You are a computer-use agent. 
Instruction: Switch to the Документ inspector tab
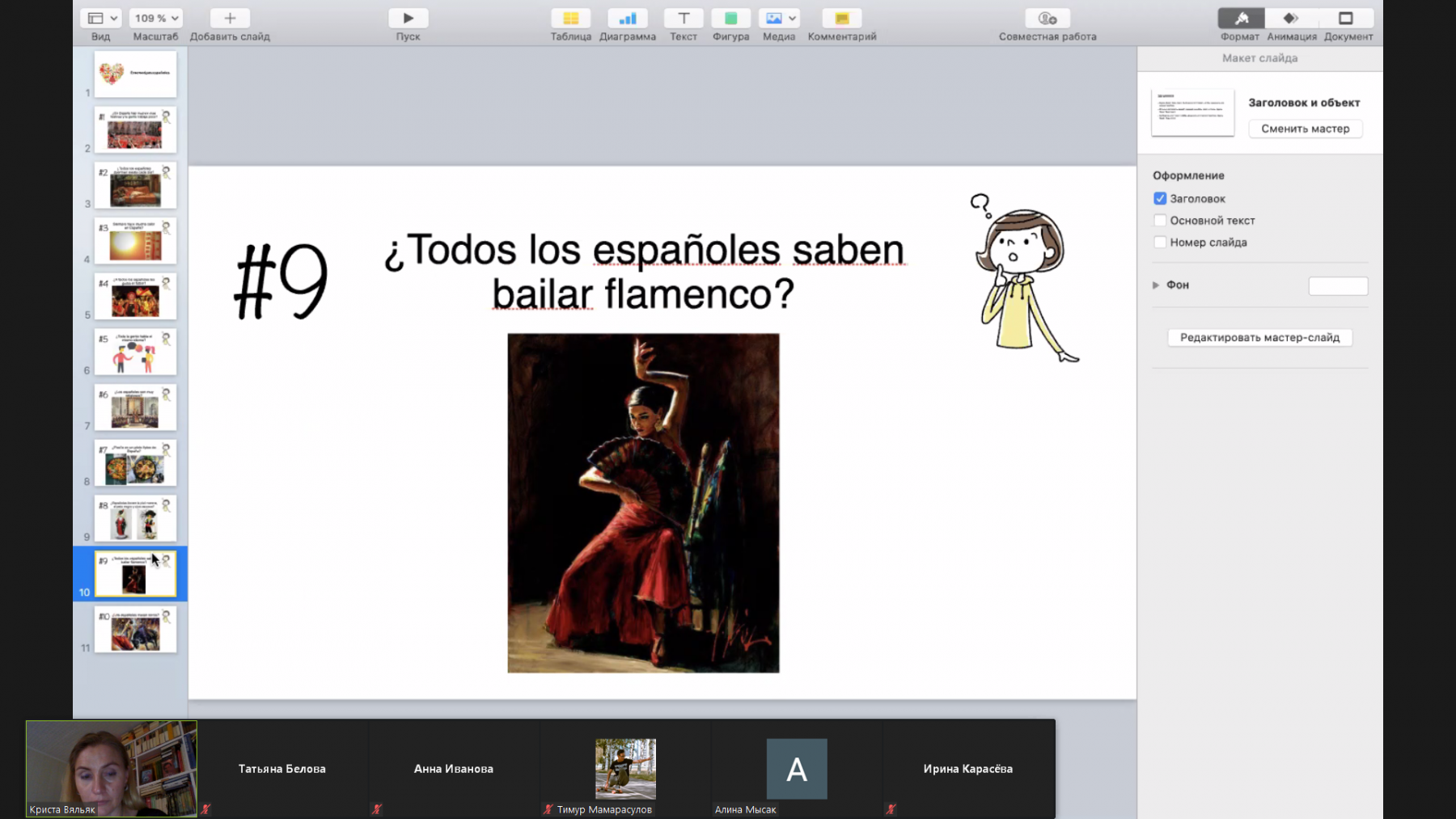1346,18
